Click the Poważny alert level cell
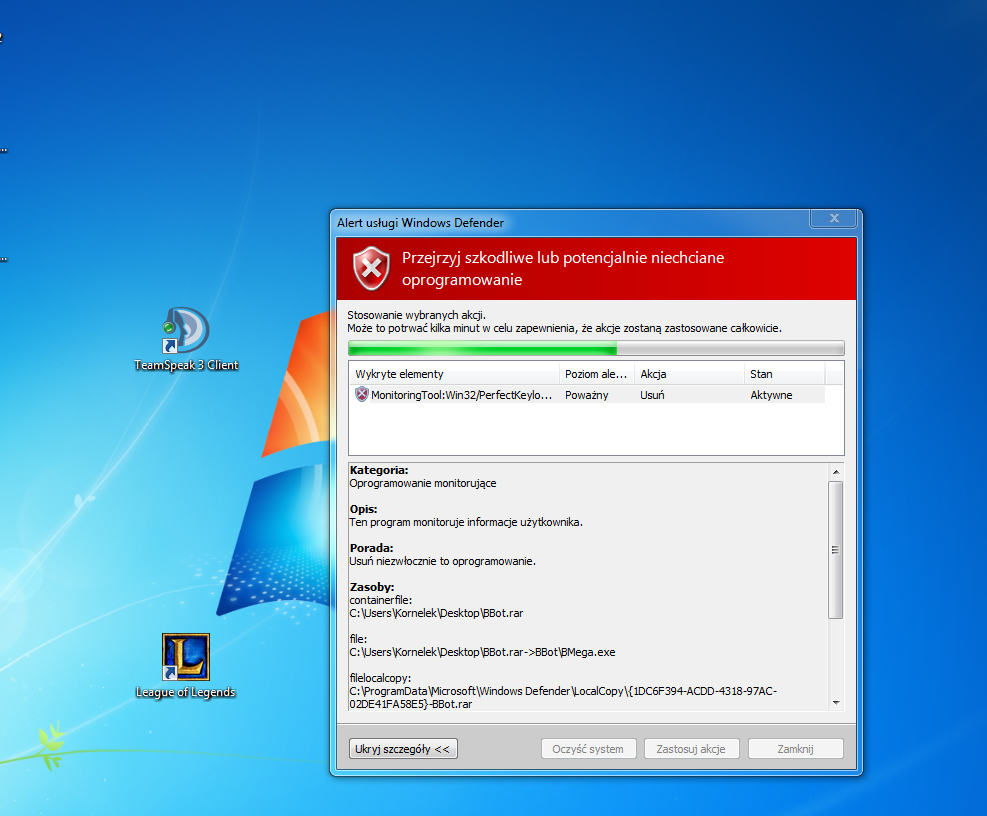The height and width of the screenshot is (816, 987). pyautogui.click(x=587, y=395)
